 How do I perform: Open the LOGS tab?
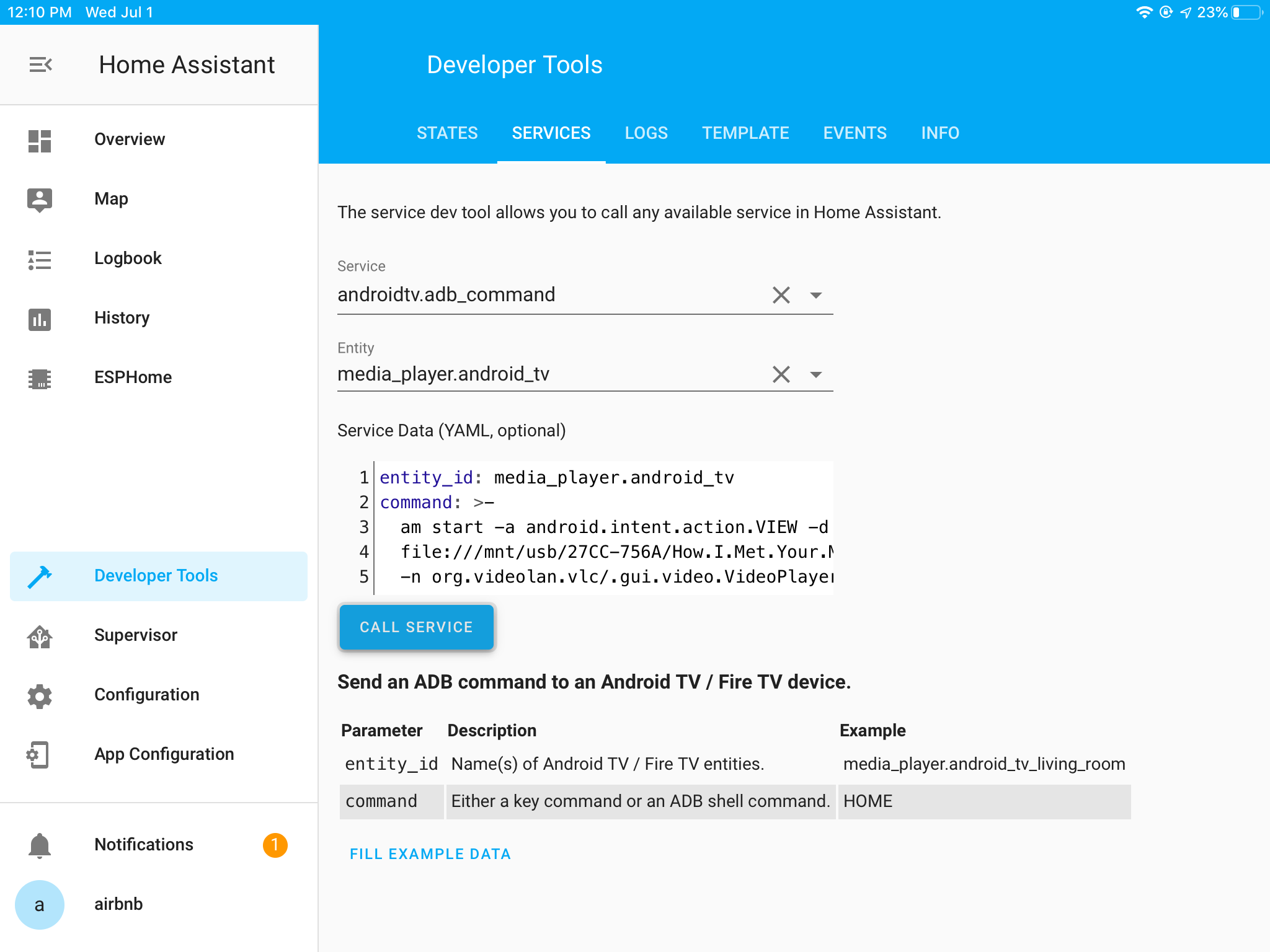click(x=646, y=133)
